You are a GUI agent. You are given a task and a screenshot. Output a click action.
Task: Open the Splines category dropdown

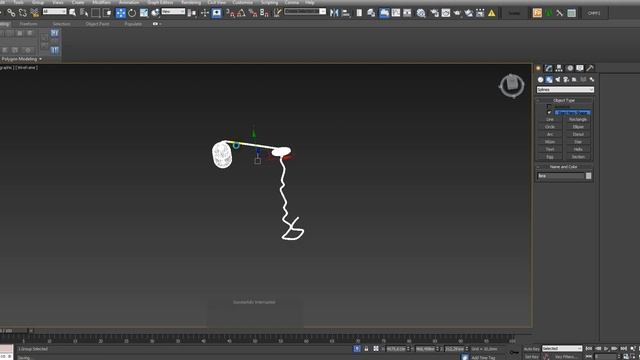565,89
